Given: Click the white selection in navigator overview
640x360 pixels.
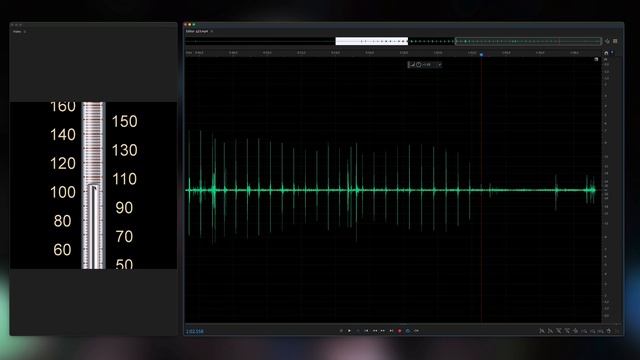Looking at the screenshot, I should point(371,41).
